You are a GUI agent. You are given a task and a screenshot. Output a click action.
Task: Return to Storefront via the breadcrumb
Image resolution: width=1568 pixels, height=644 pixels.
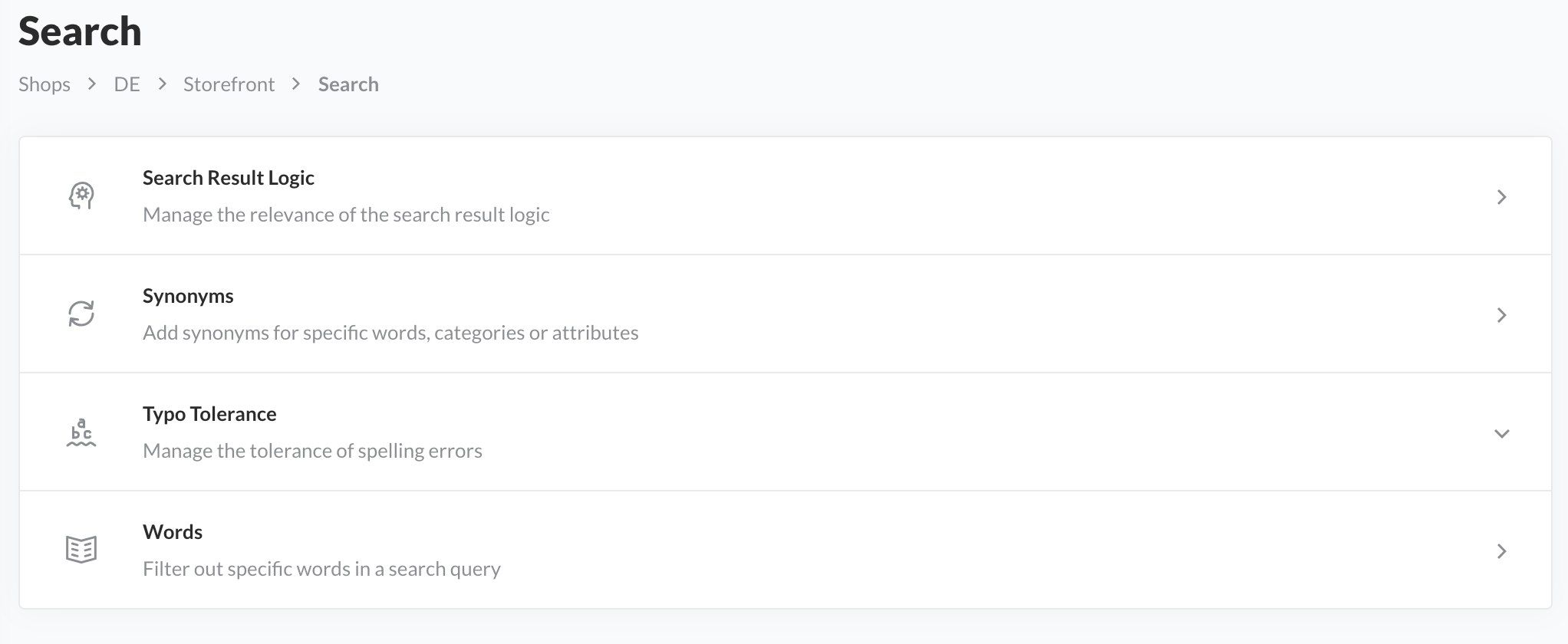coord(229,84)
